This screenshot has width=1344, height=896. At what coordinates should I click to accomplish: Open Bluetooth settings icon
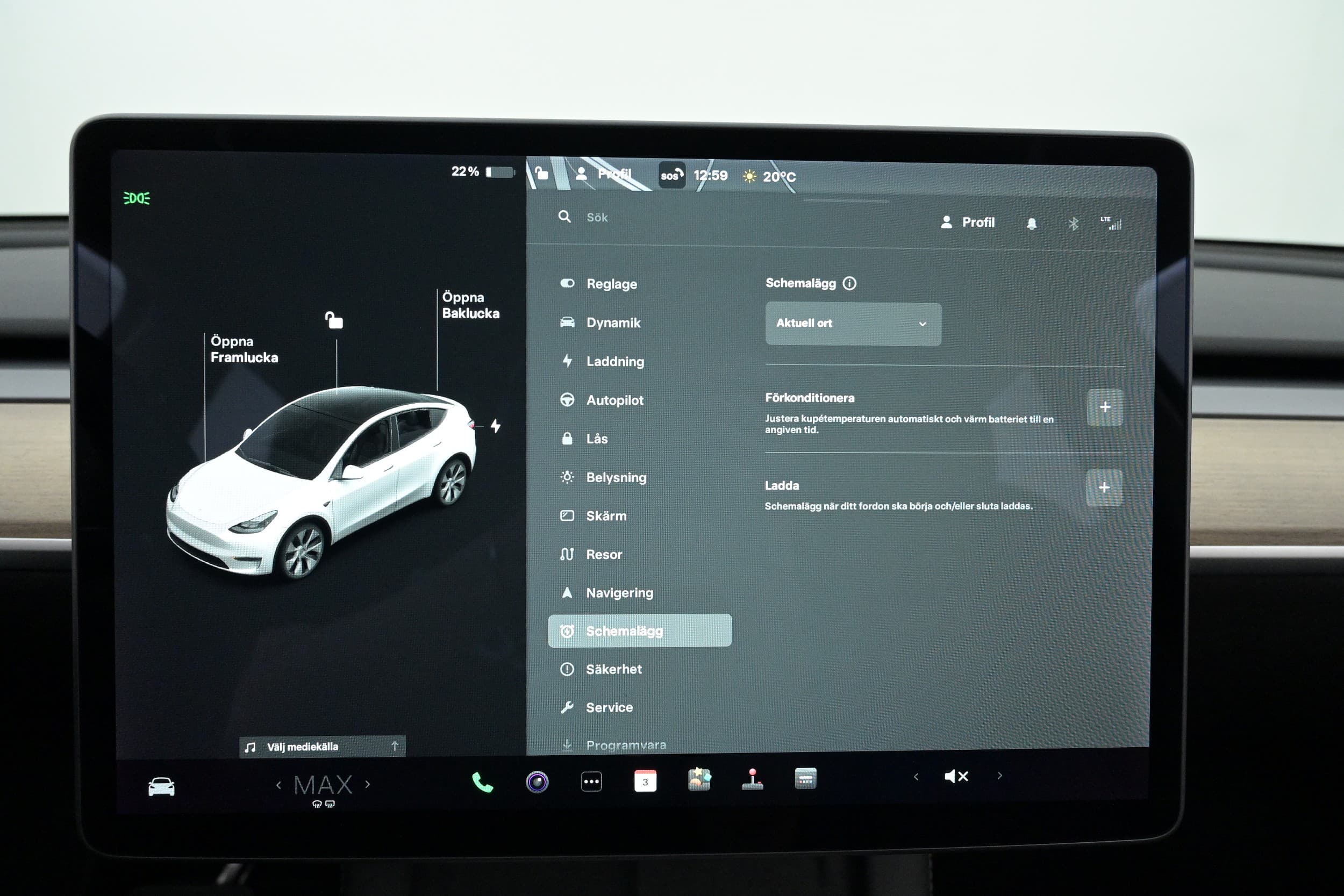(1073, 224)
